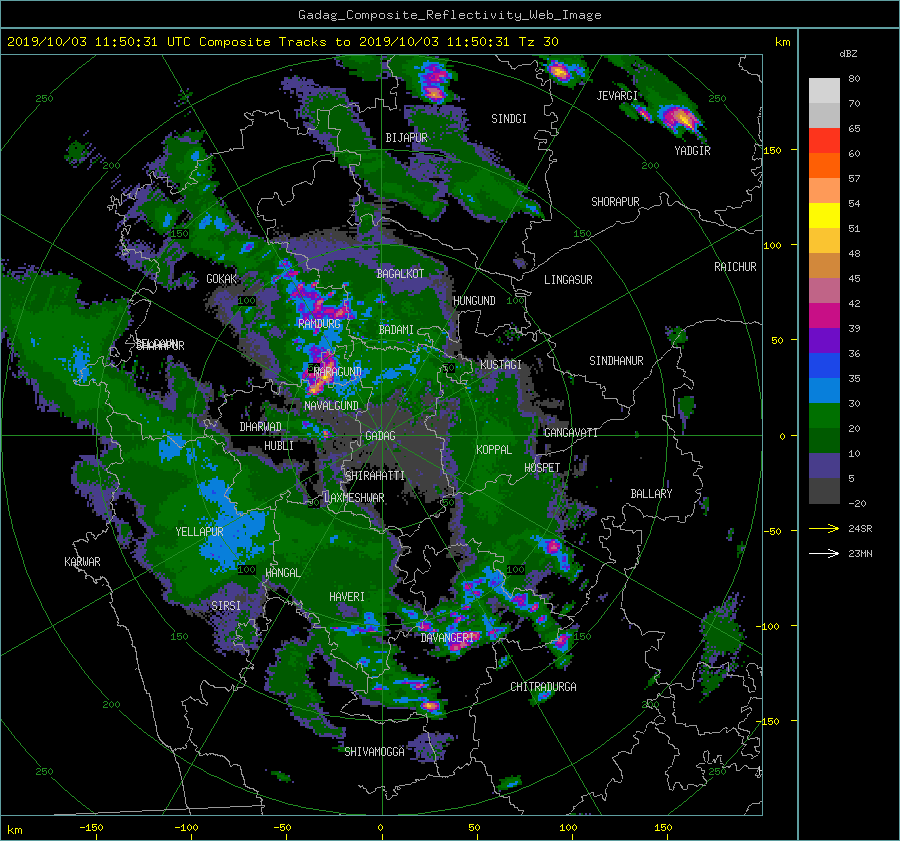The width and height of the screenshot is (900, 841).
Task: Click the yellow 24SR track arrow
Action: 824,528
